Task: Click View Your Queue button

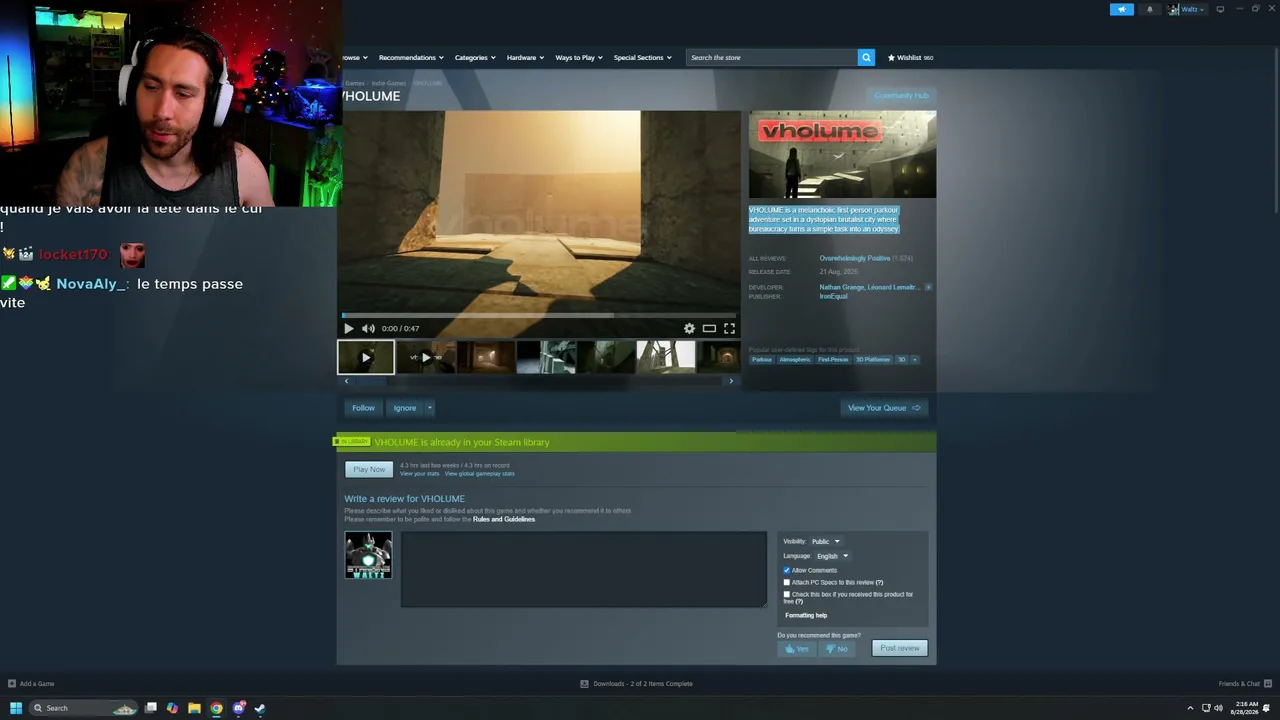Action: (x=884, y=408)
